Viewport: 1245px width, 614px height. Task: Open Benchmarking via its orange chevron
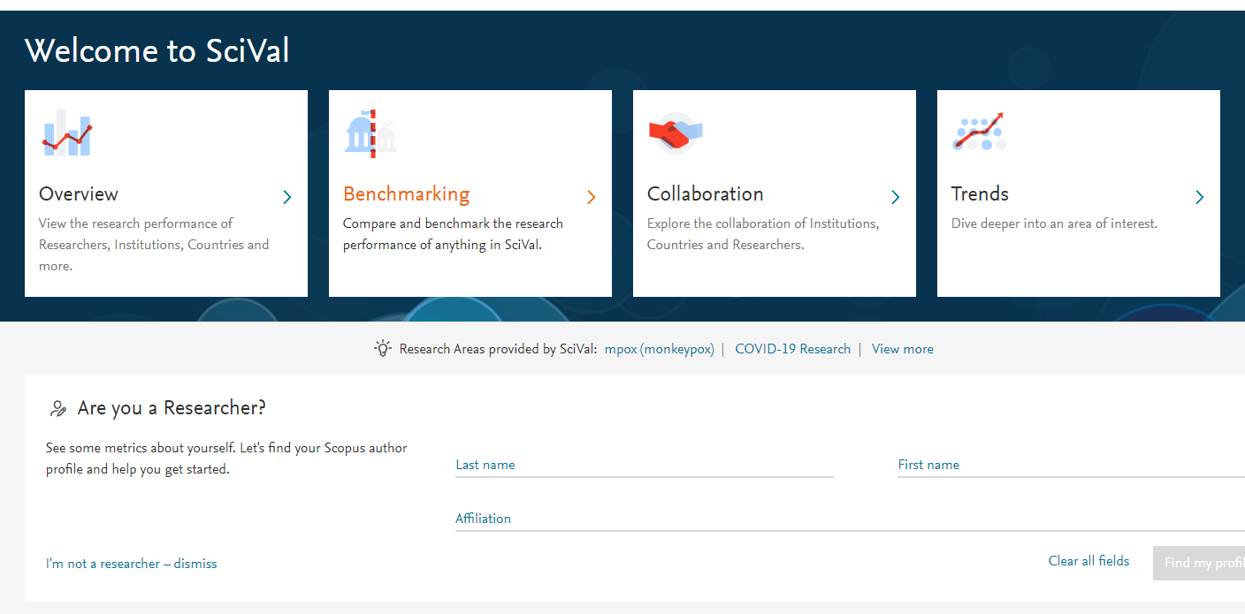coord(591,197)
